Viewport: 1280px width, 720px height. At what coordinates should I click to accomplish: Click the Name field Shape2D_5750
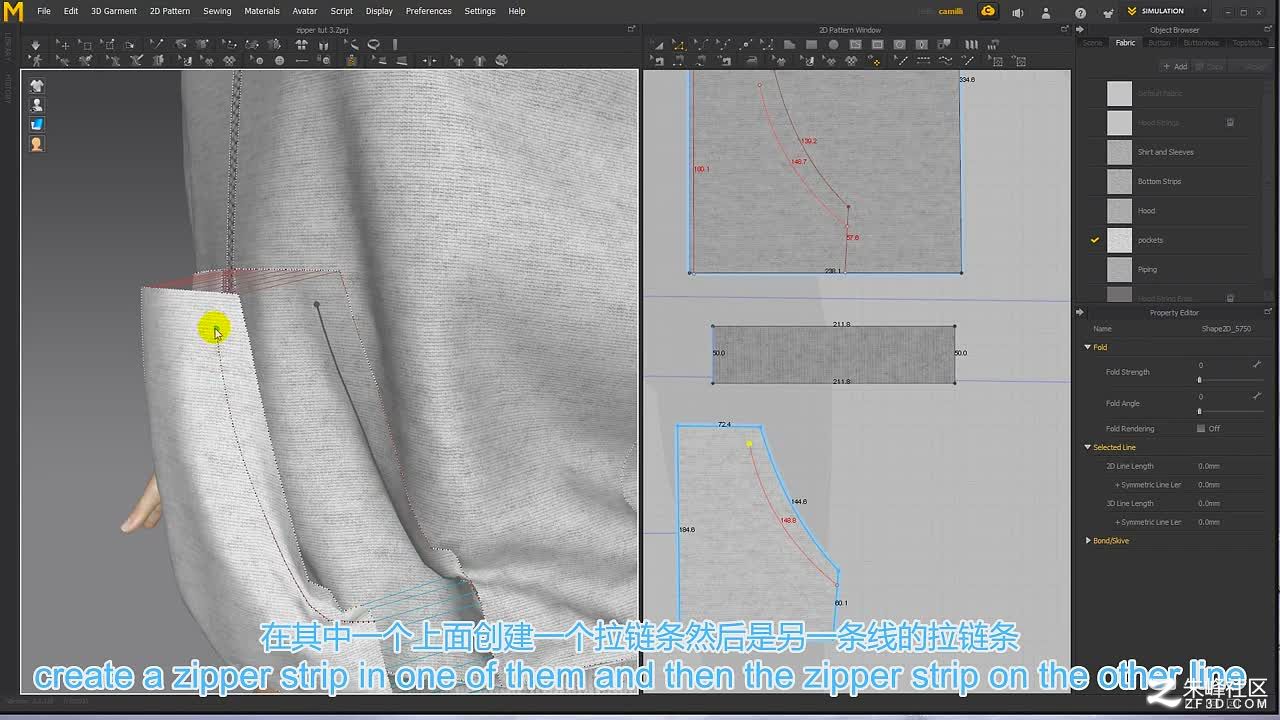tap(1226, 328)
